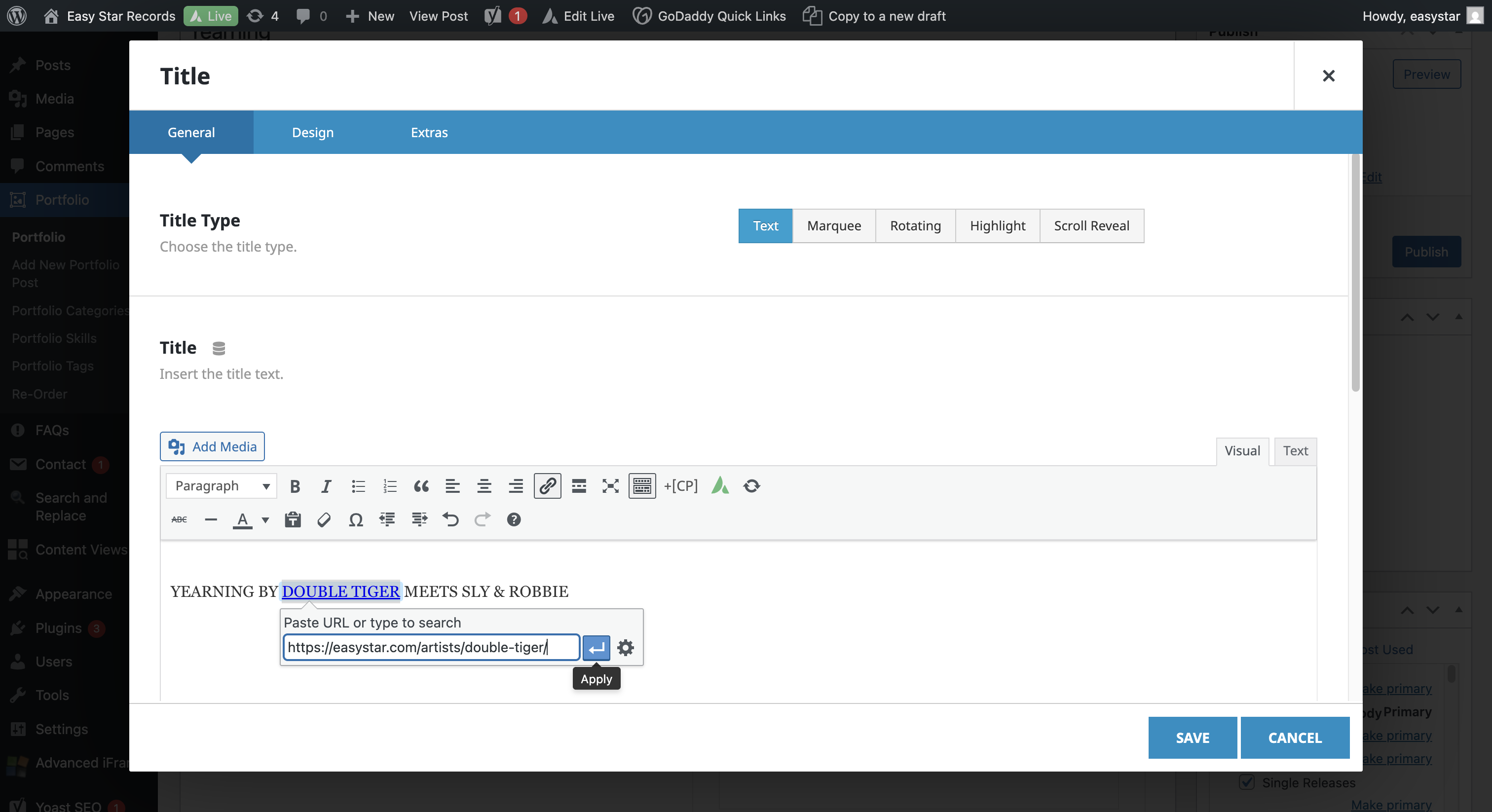
Task: Insert a blockquote via toolbar
Action: click(421, 486)
